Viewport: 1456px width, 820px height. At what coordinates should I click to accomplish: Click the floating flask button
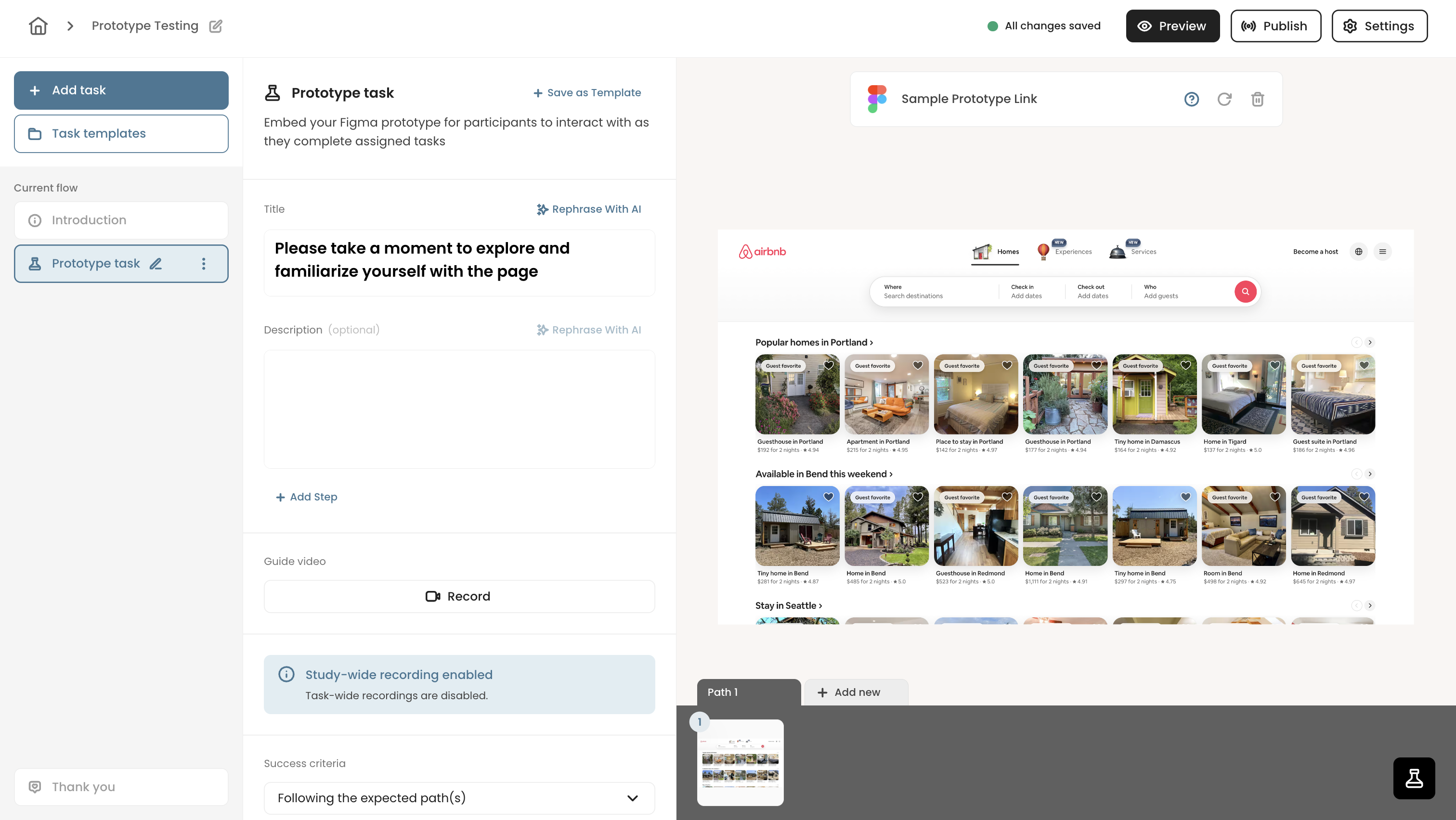tap(1414, 778)
